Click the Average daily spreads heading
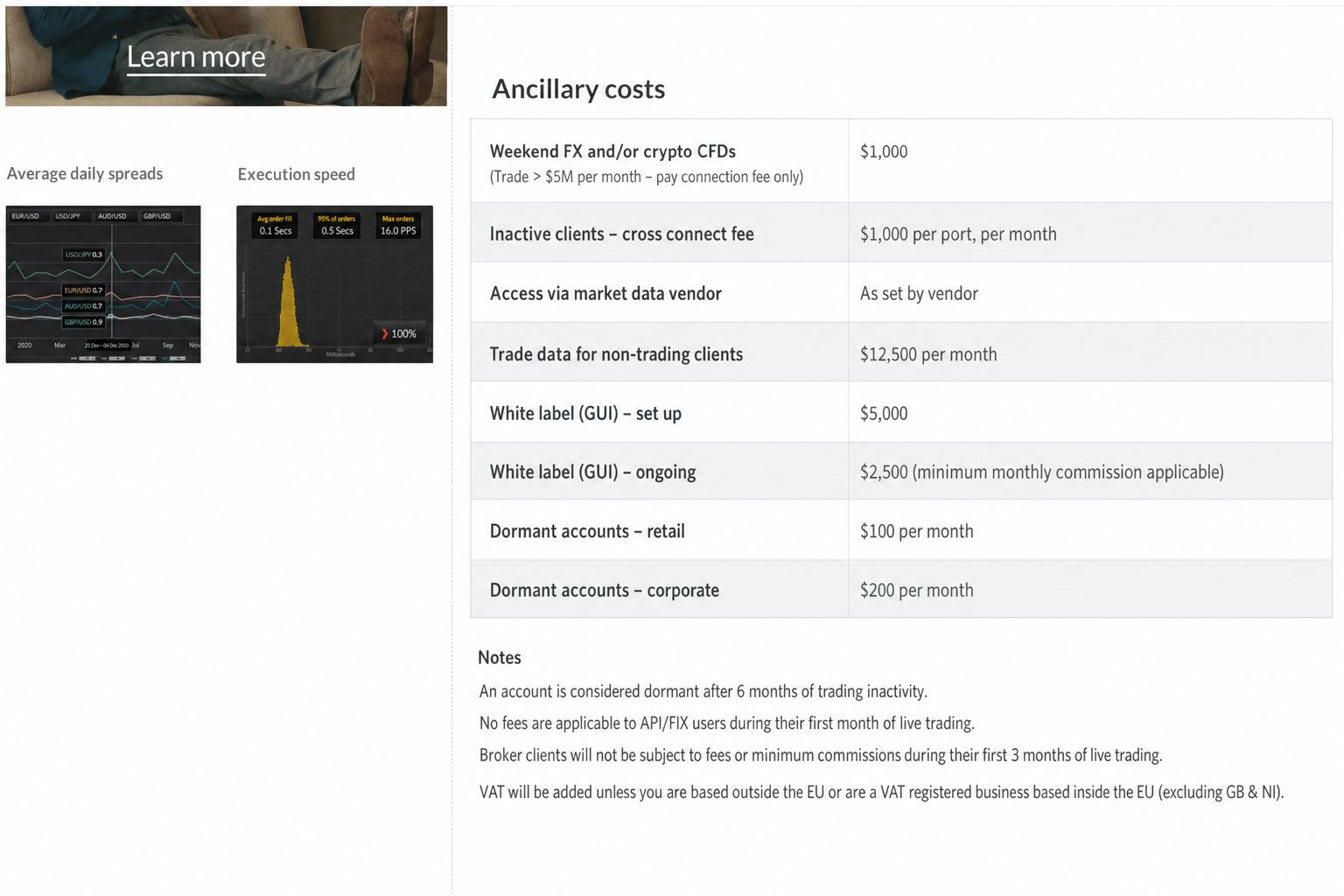 pos(85,173)
